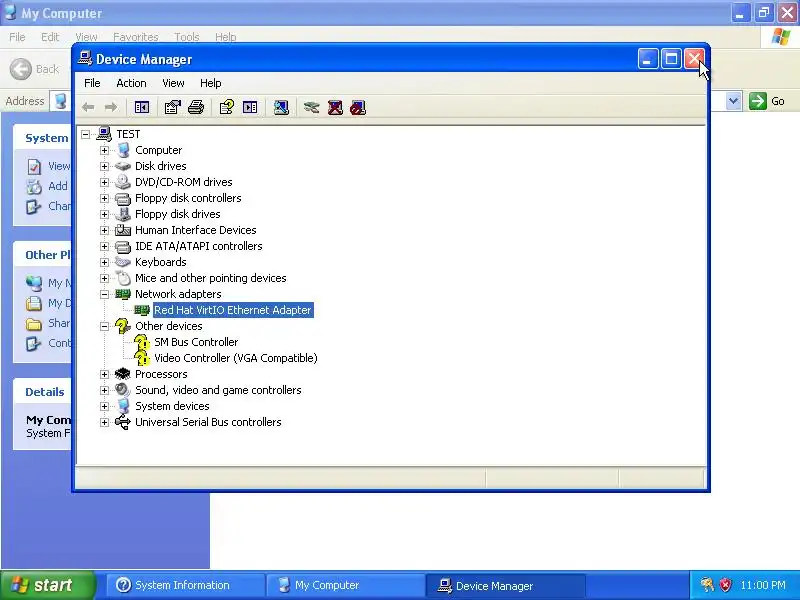Open the Device Manager Help menu
Viewport: 800px width, 600px height.
click(210, 83)
